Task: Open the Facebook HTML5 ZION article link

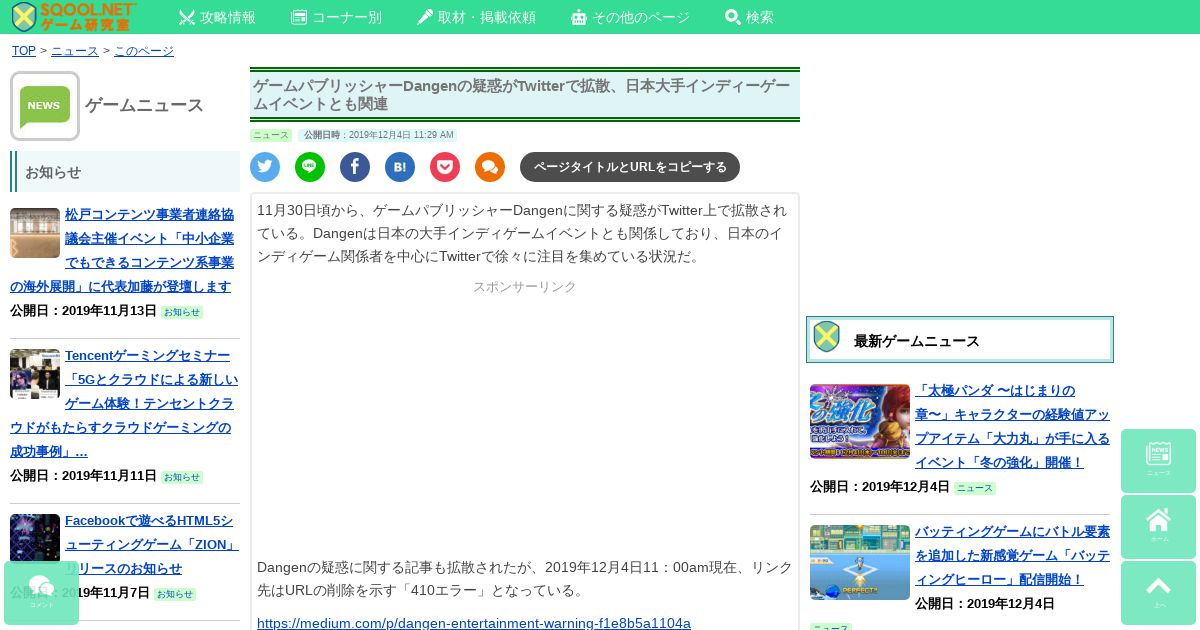Action: pyautogui.click(x=152, y=544)
